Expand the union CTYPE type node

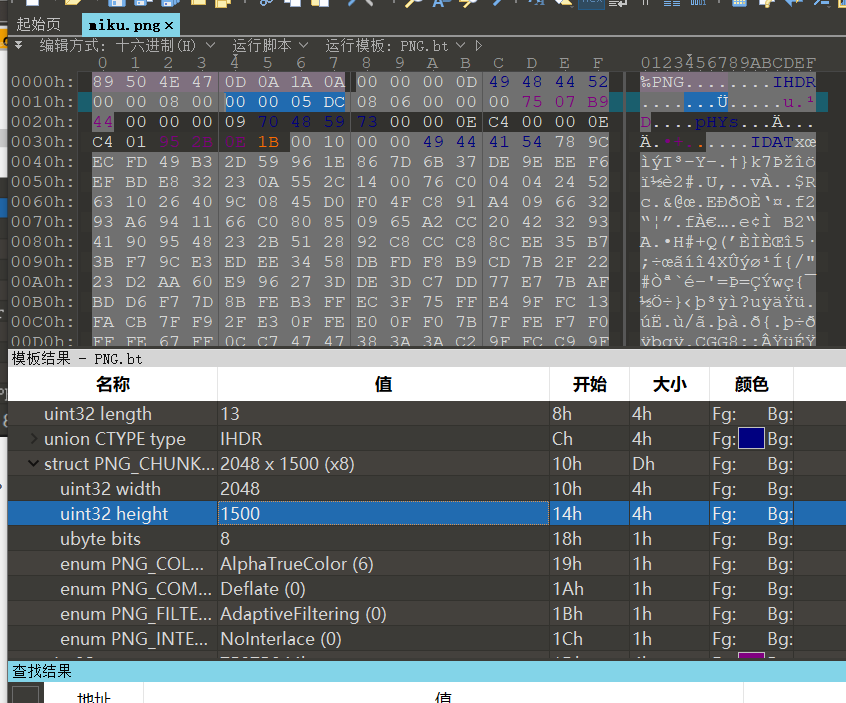tap(35, 439)
